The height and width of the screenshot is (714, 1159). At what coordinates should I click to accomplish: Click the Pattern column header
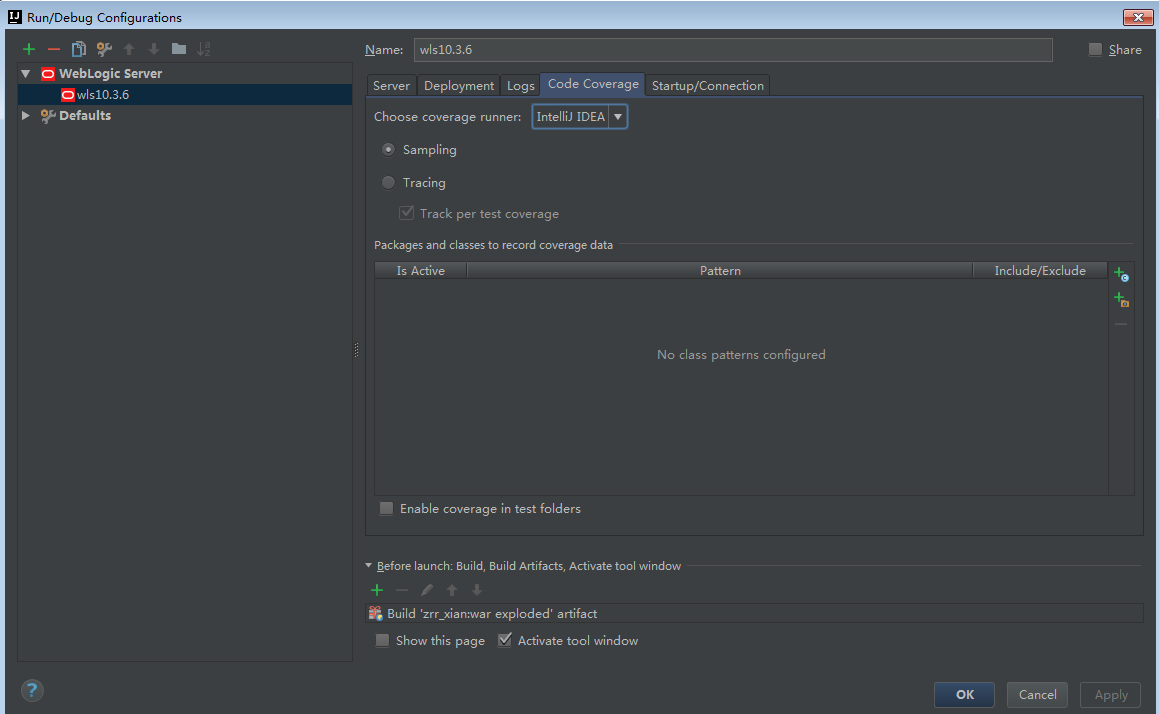click(x=720, y=271)
